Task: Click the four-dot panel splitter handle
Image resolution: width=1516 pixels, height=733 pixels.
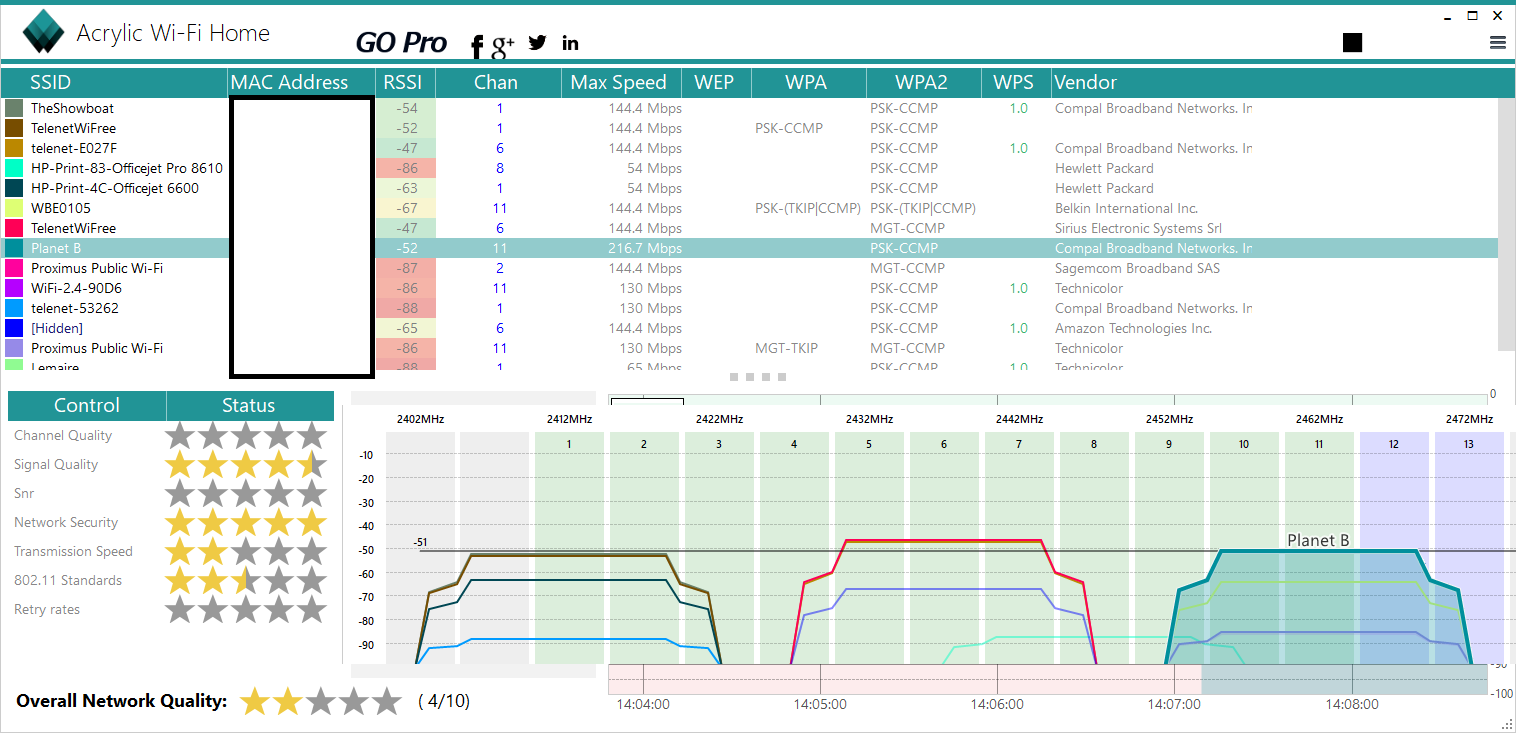Action: [x=758, y=377]
